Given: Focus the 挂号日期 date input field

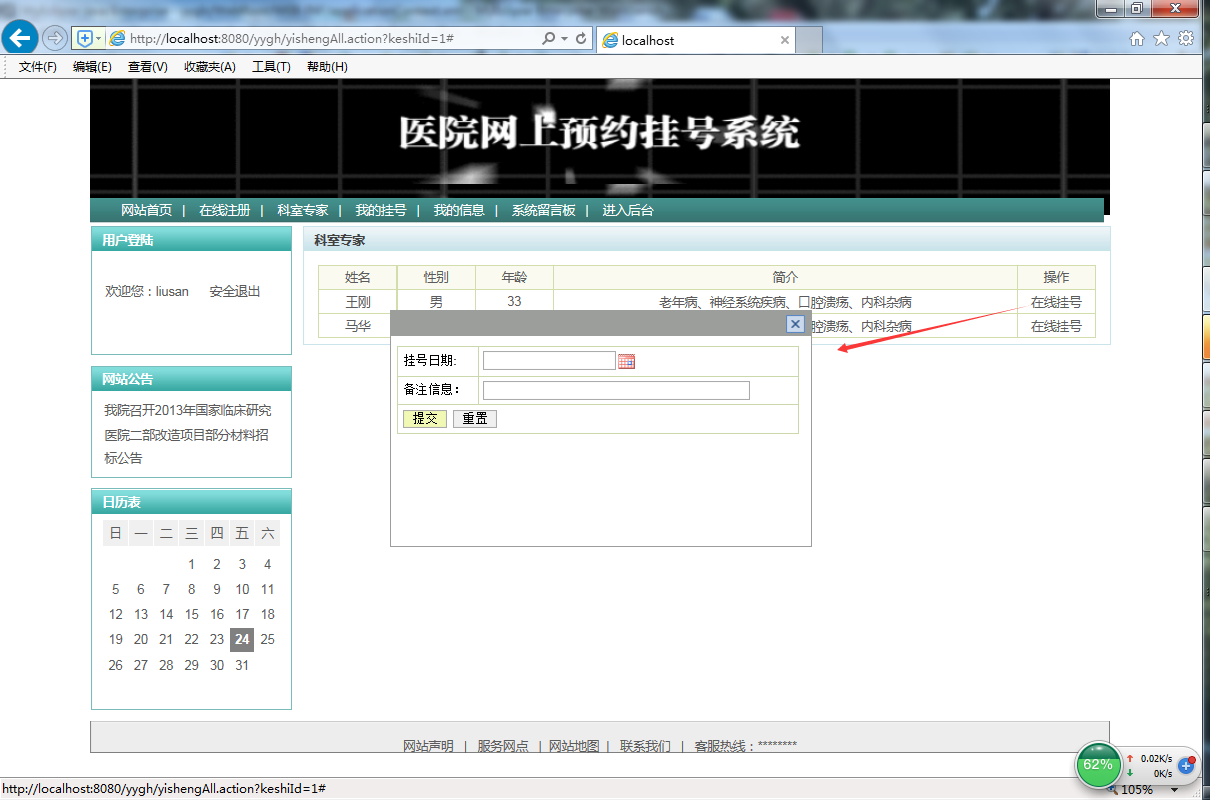Looking at the screenshot, I should 549,361.
